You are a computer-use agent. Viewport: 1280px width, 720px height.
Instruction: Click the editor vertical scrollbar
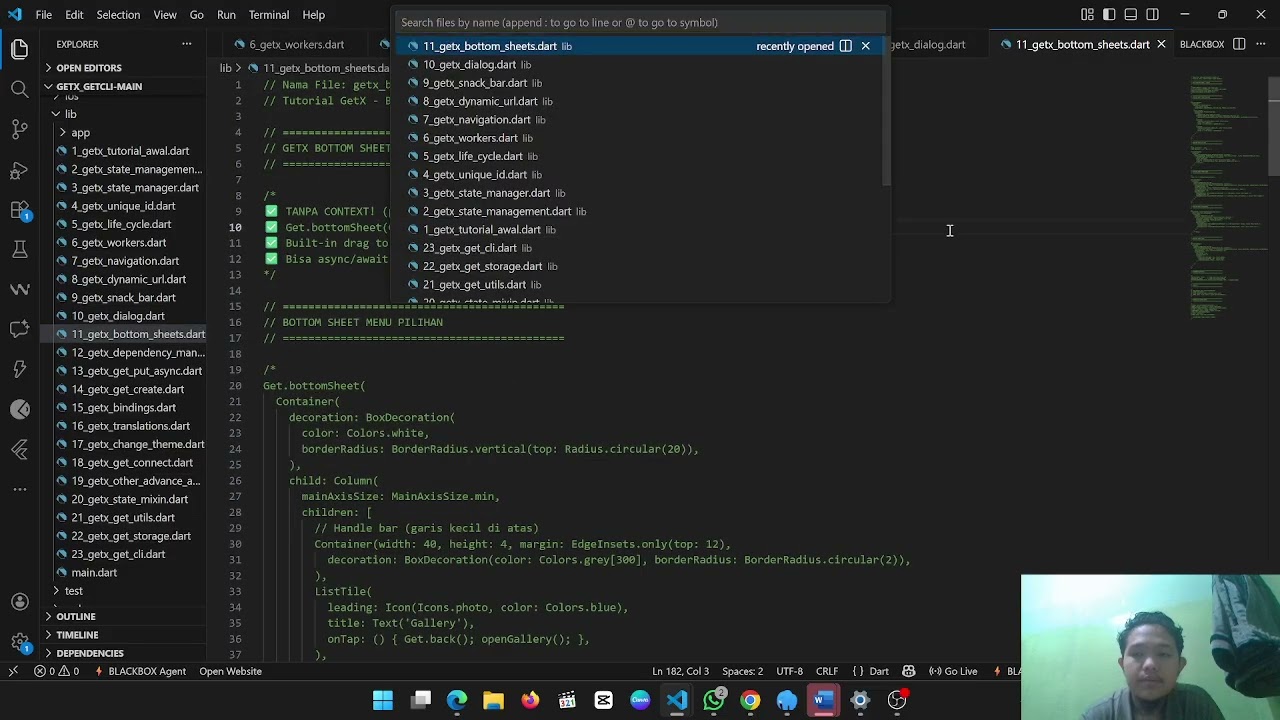pyautogui.click(x=1274, y=125)
